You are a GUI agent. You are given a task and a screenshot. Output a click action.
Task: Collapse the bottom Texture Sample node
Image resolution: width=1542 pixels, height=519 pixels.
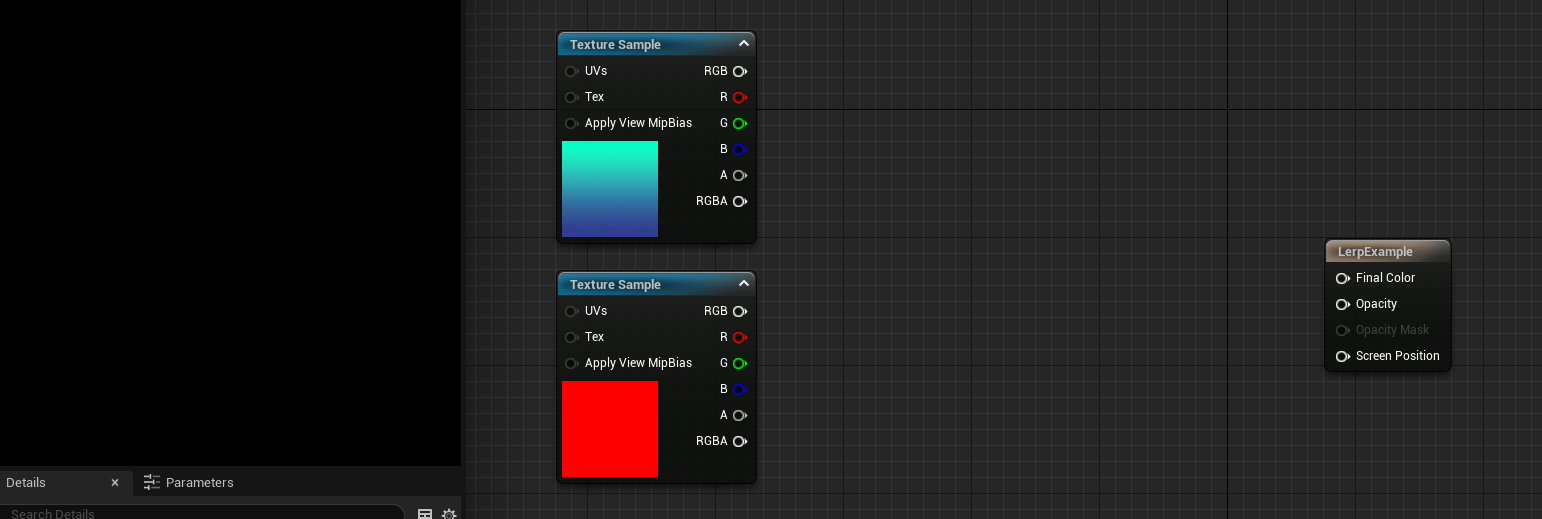(743, 284)
